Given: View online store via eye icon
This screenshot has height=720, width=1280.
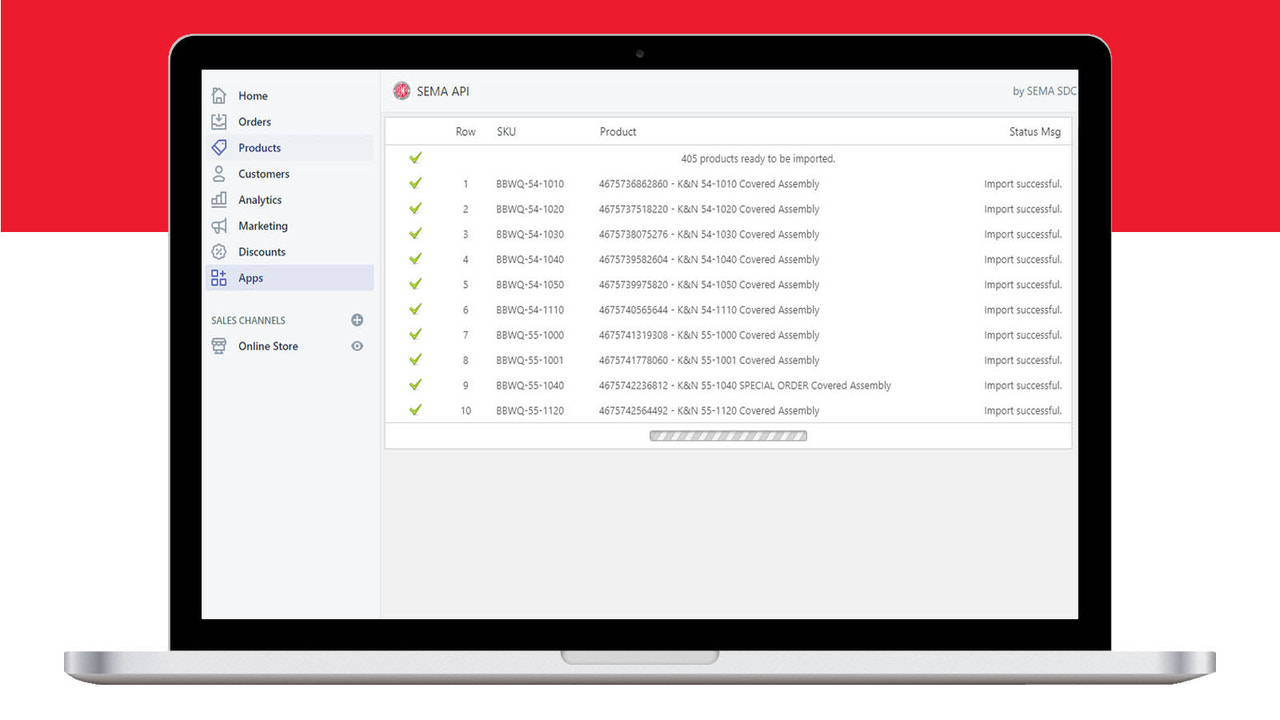Looking at the screenshot, I should coord(357,346).
